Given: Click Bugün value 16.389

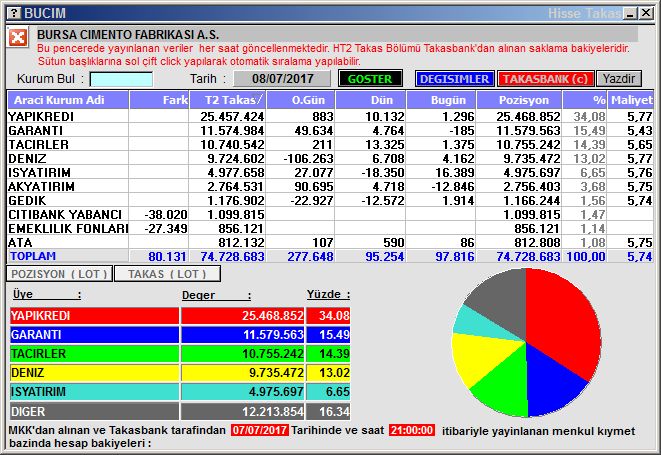Looking at the screenshot, I should tap(455, 172).
